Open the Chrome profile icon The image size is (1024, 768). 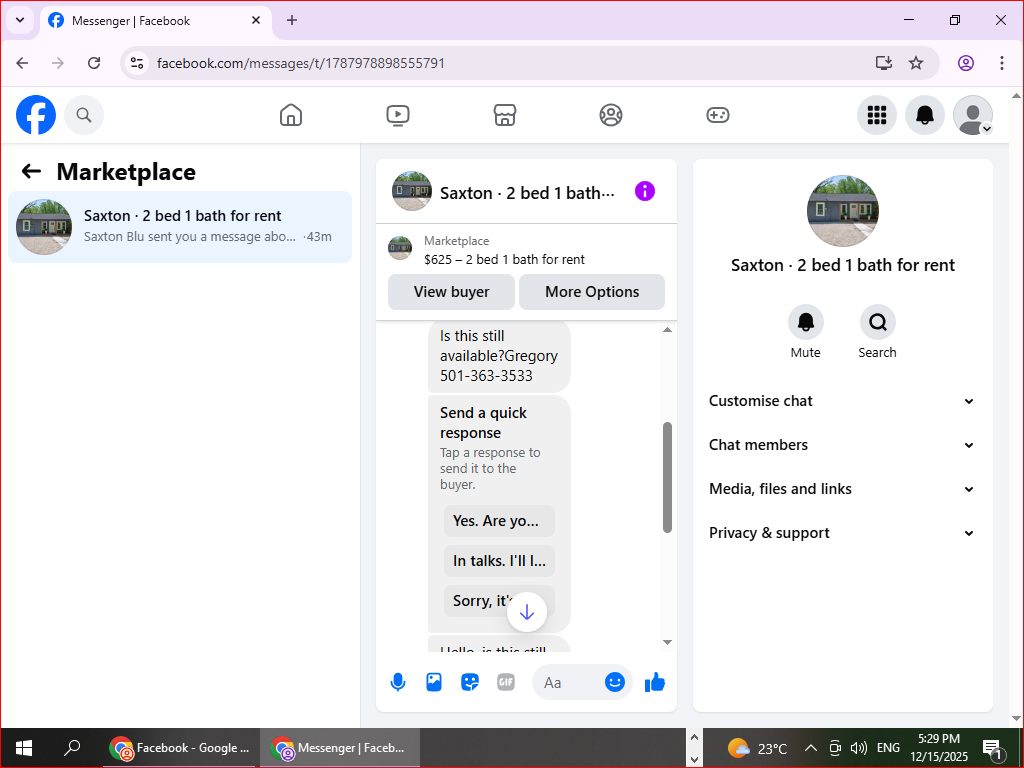pyautogui.click(x=966, y=63)
